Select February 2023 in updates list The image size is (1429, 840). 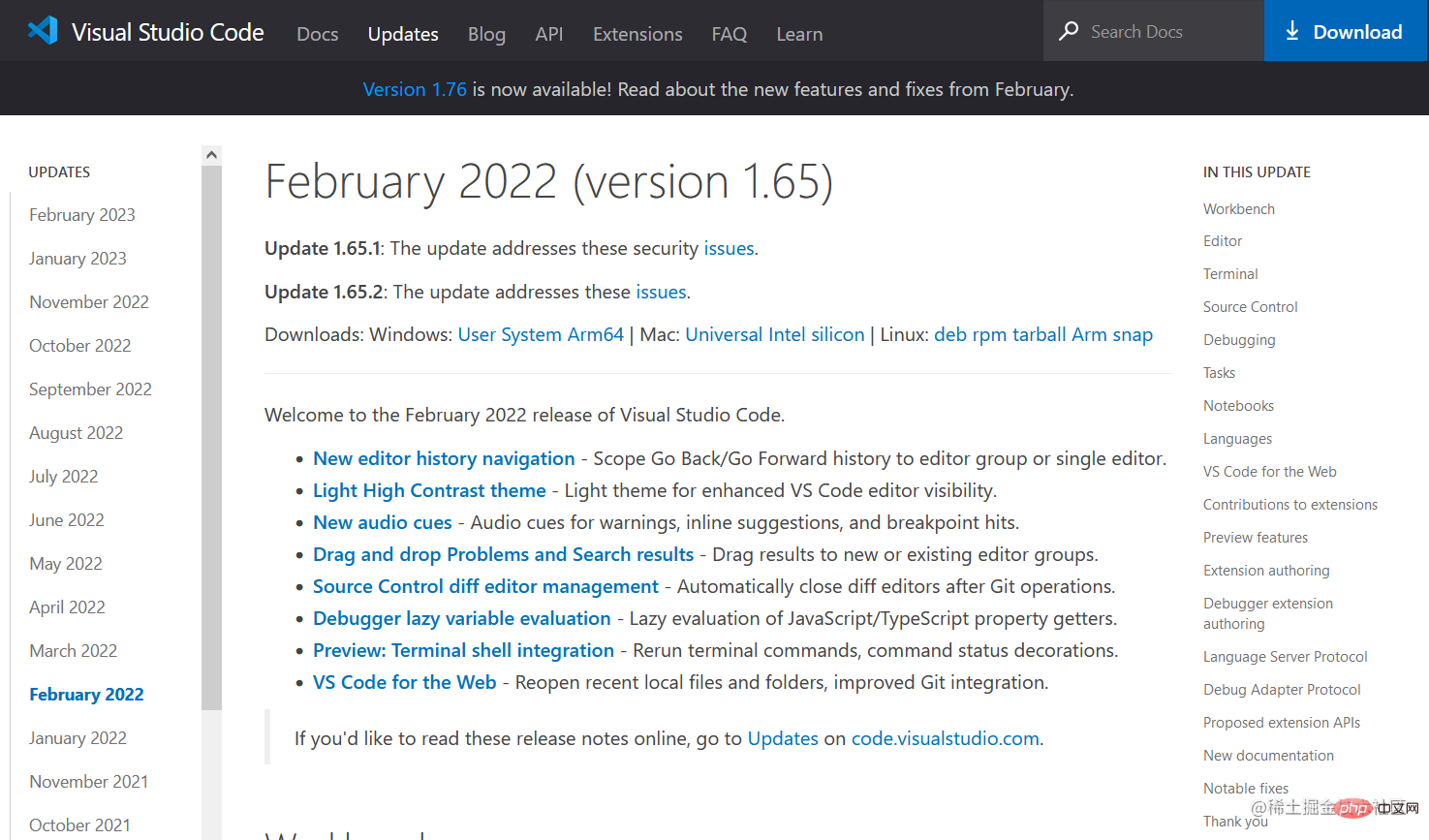click(81, 215)
